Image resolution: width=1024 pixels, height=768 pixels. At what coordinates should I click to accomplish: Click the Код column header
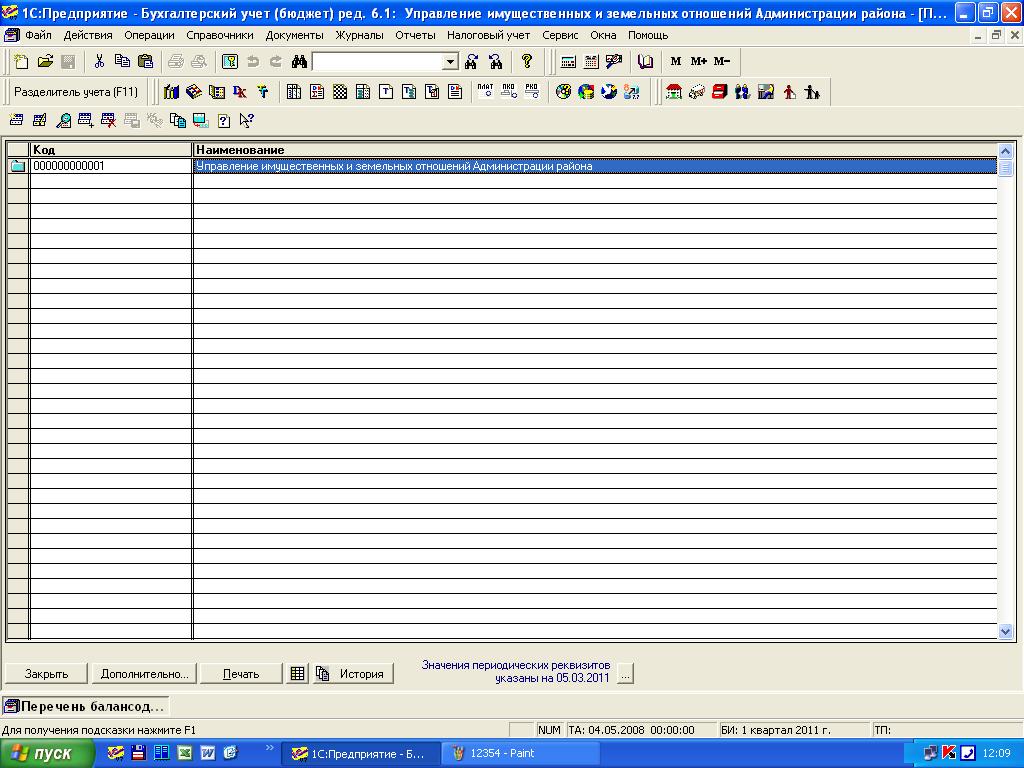pos(111,150)
